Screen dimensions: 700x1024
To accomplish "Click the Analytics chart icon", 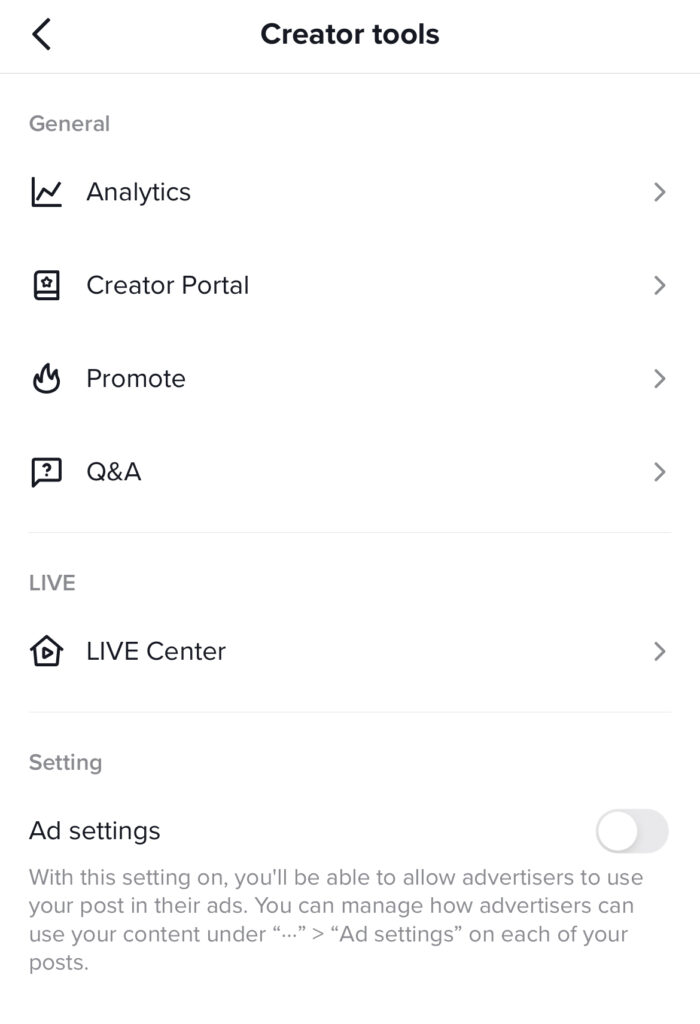I will coord(46,192).
